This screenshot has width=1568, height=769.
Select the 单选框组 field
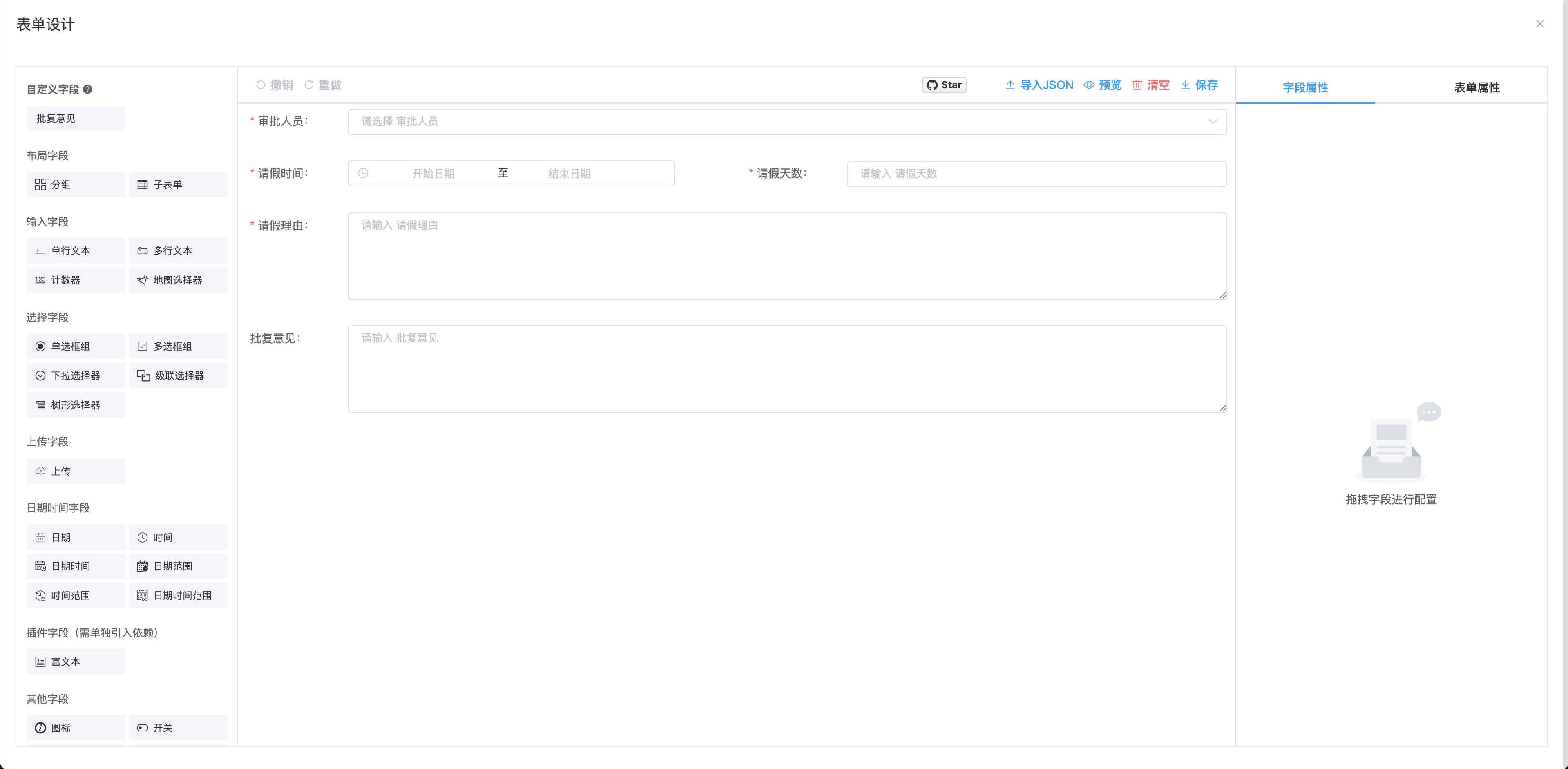pyautogui.click(x=76, y=346)
